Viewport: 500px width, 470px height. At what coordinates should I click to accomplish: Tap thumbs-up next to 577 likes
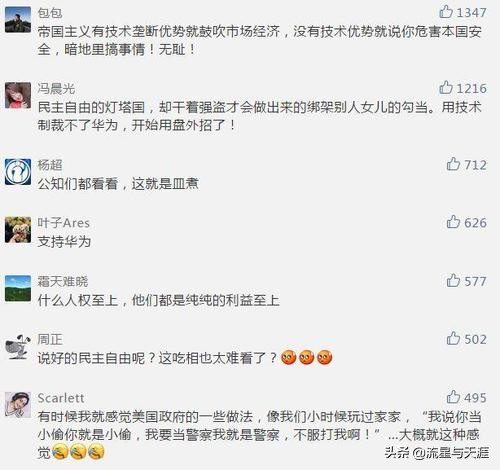453,281
